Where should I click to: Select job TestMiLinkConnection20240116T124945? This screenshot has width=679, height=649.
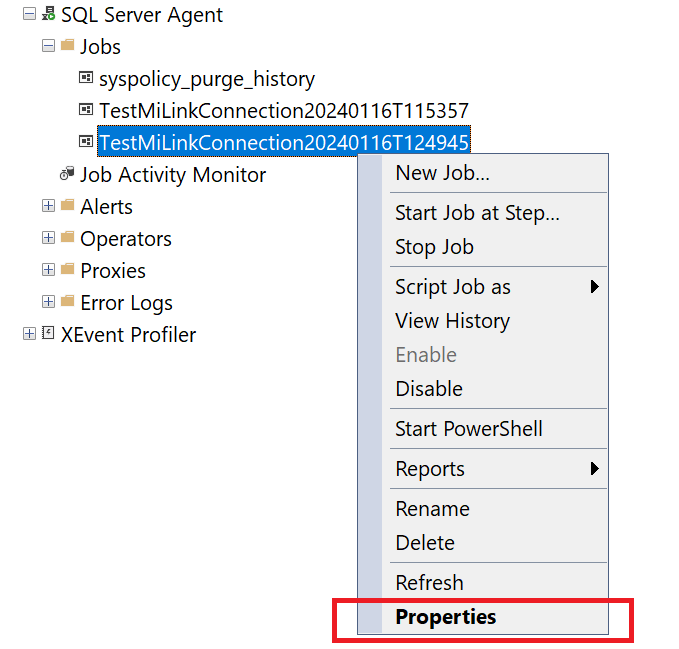point(284,142)
